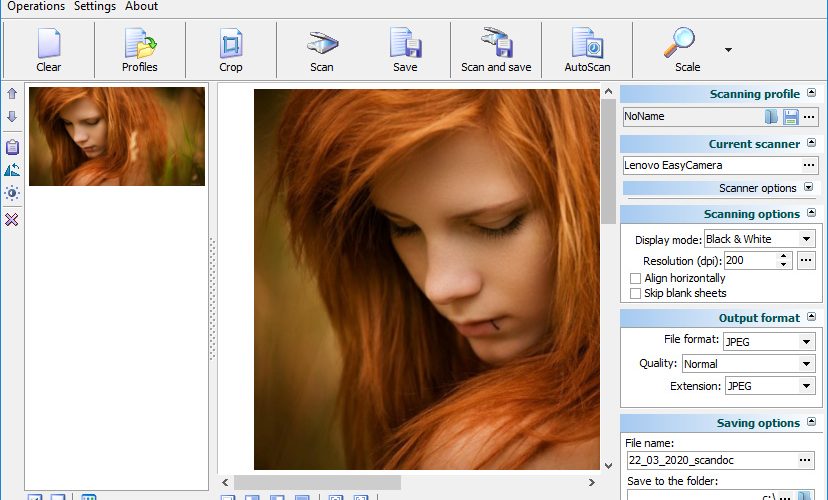This screenshot has width=828, height=500.
Task: Click the Scan and save icon
Action: 496,50
